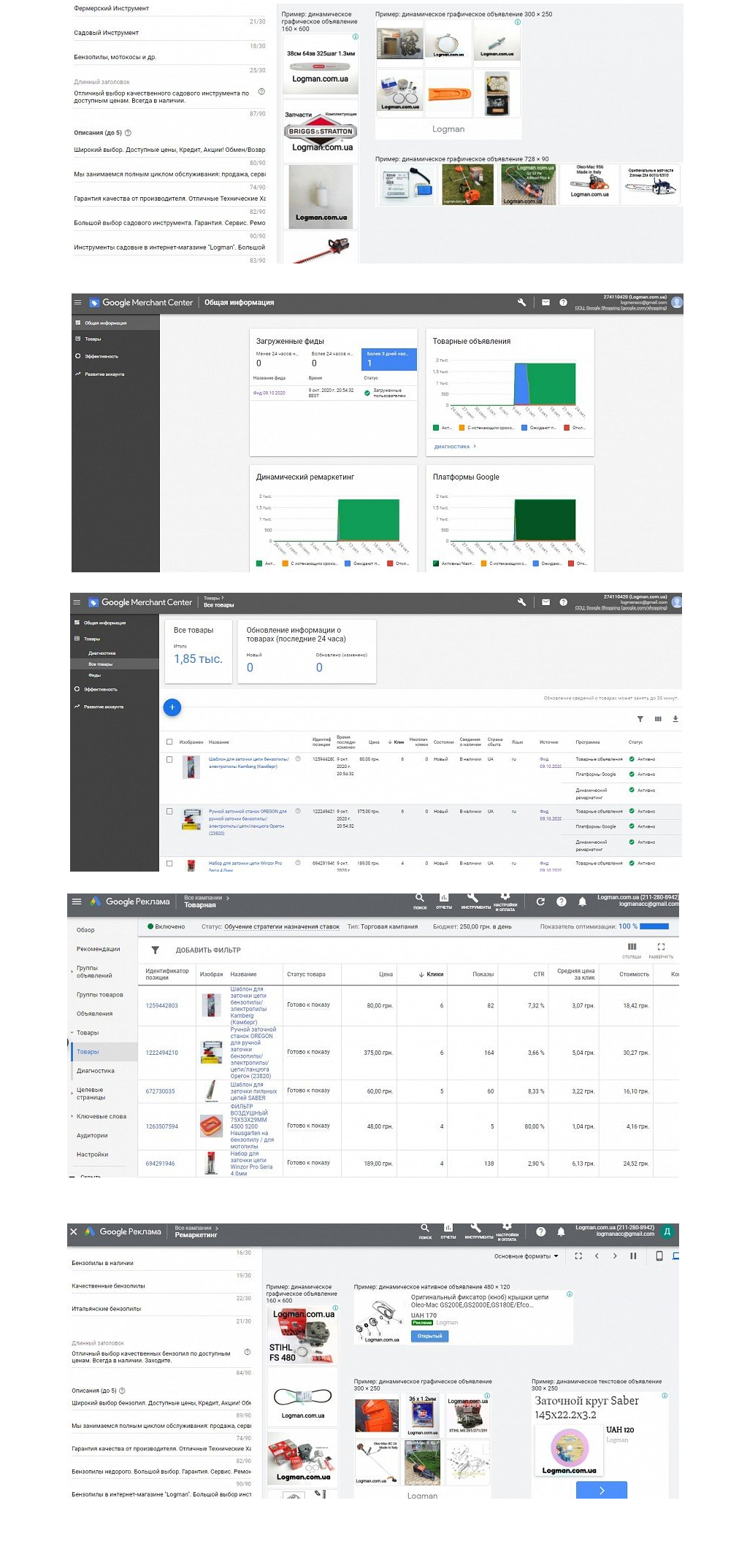Screen dimensions: 739x1568
Task: Click Фермерский Инструмент headline input field
Action: pyautogui.click(x=169, y=9)
